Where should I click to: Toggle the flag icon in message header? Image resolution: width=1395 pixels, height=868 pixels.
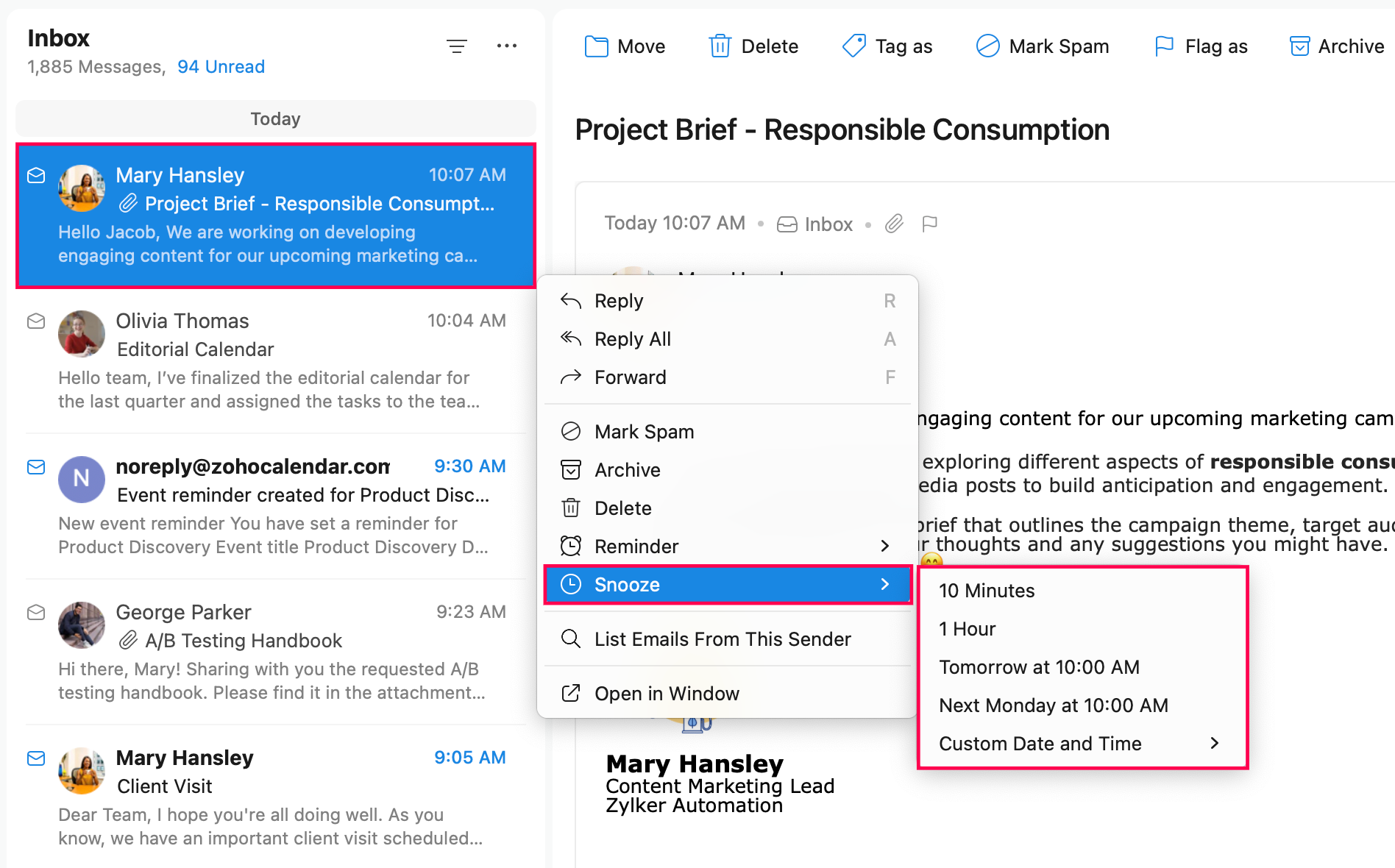[x=930, y=224]
